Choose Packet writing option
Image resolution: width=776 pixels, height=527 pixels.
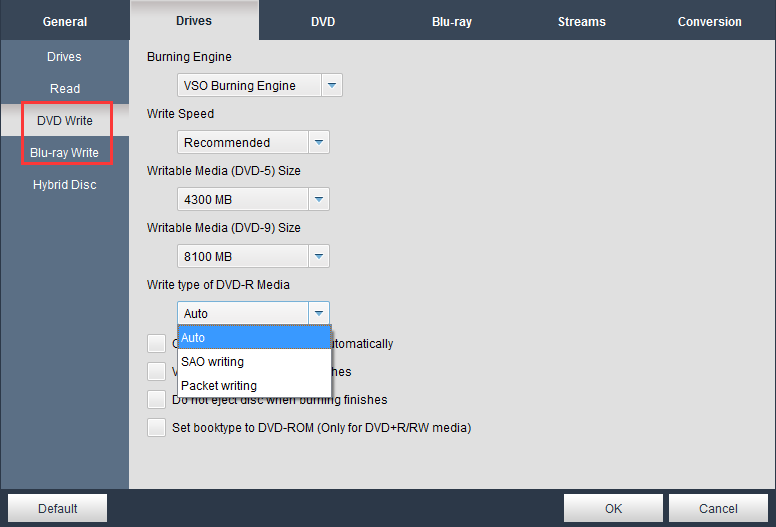(x=254, y=385)
